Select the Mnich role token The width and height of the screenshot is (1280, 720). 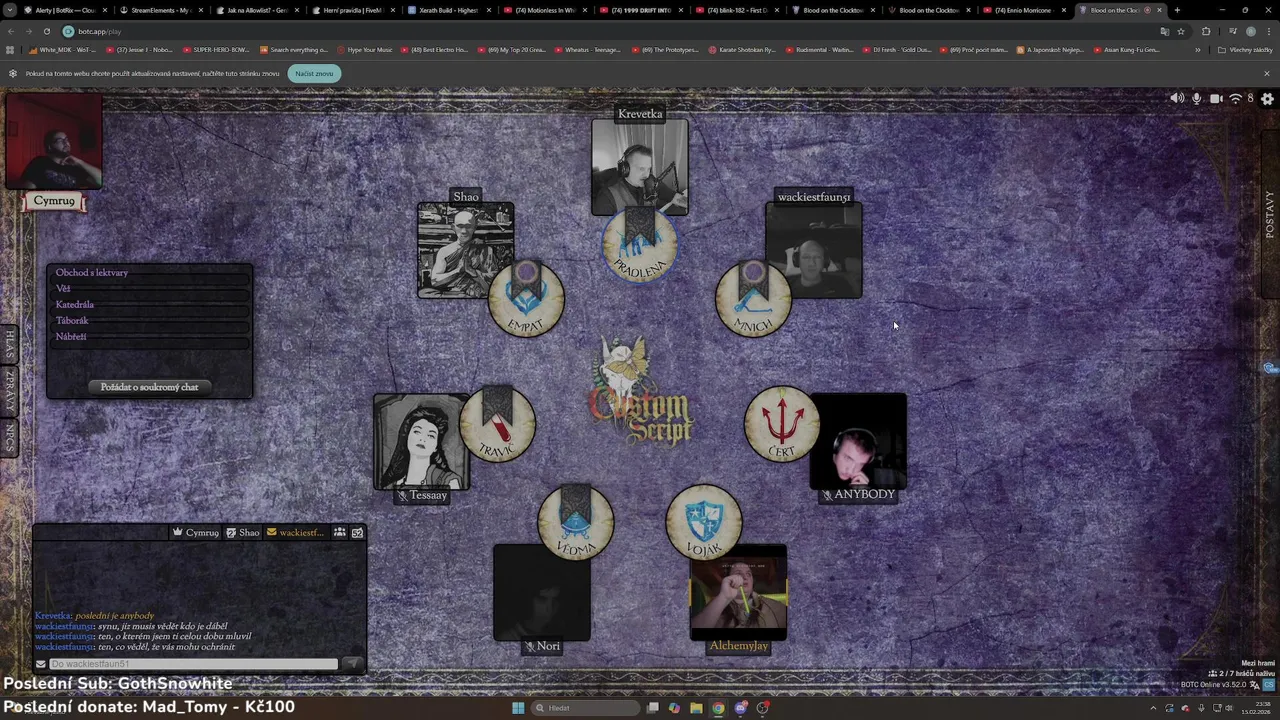(753, 300)
